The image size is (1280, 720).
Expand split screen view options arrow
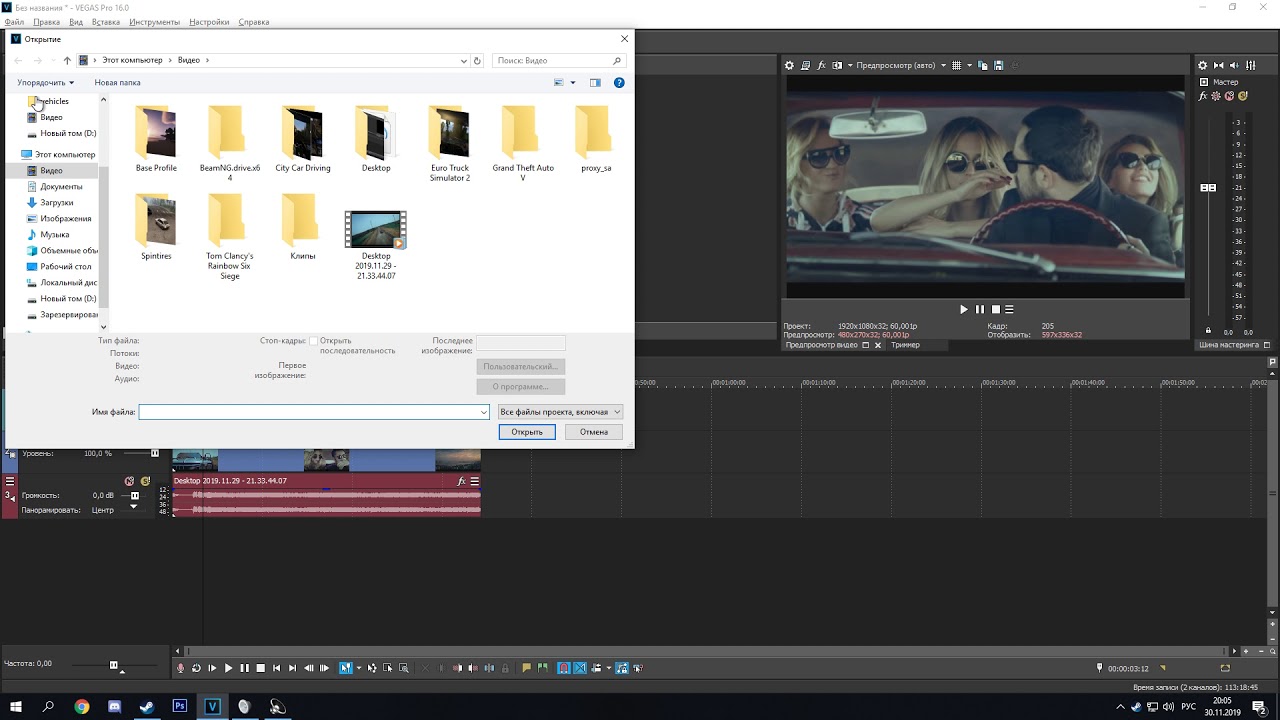pyautogui.click(x=850, y=65)
